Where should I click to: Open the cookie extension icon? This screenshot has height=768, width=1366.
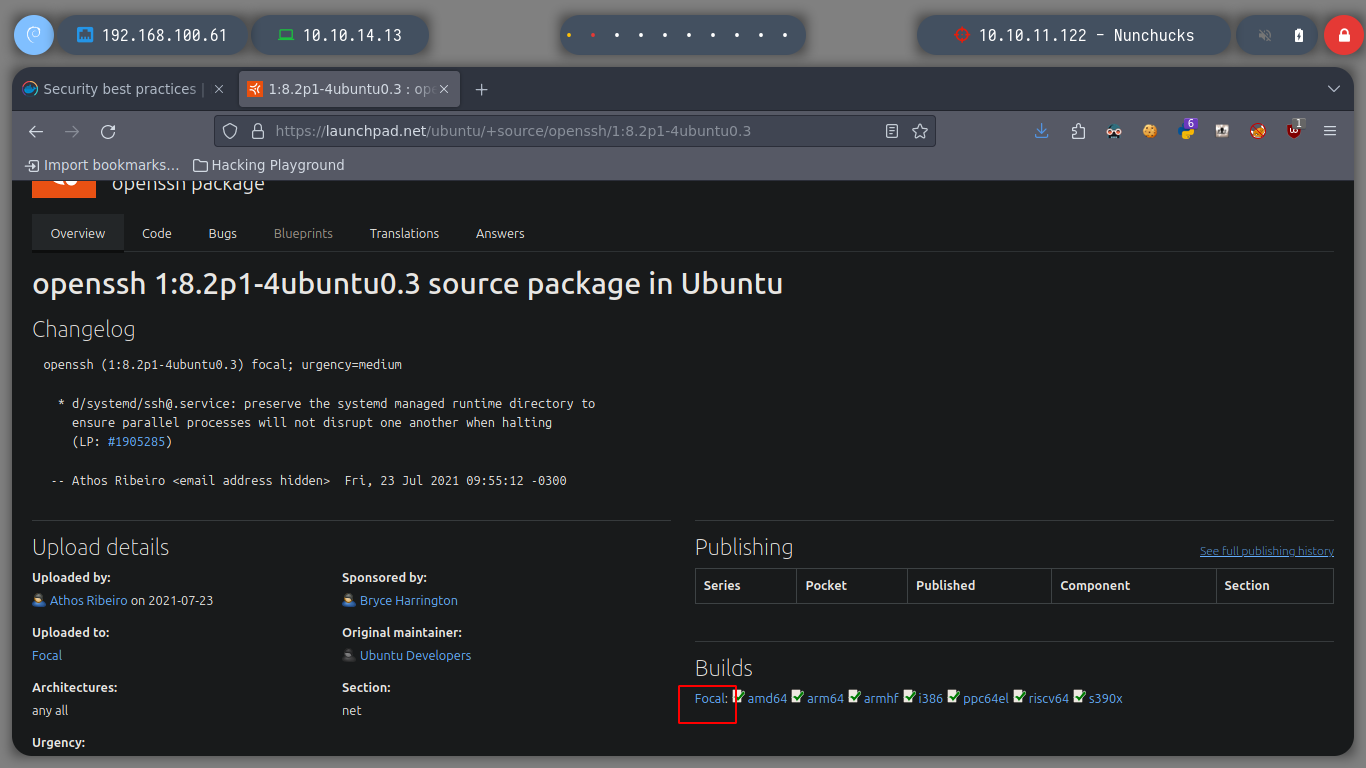(x=1150, y=131)
